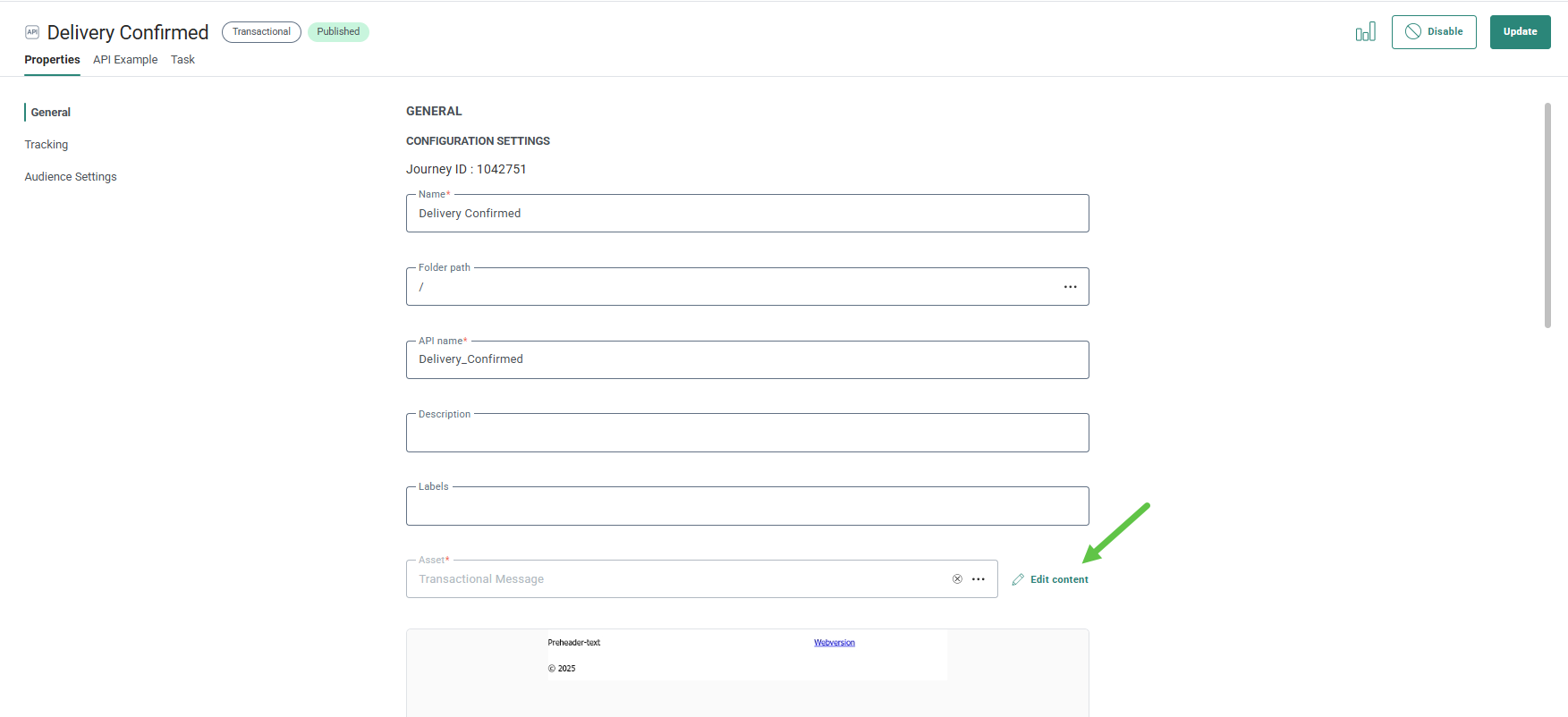This screenshot has height=717, width=1568.
Task: Open the Audience Settings section
Action: 71,177
